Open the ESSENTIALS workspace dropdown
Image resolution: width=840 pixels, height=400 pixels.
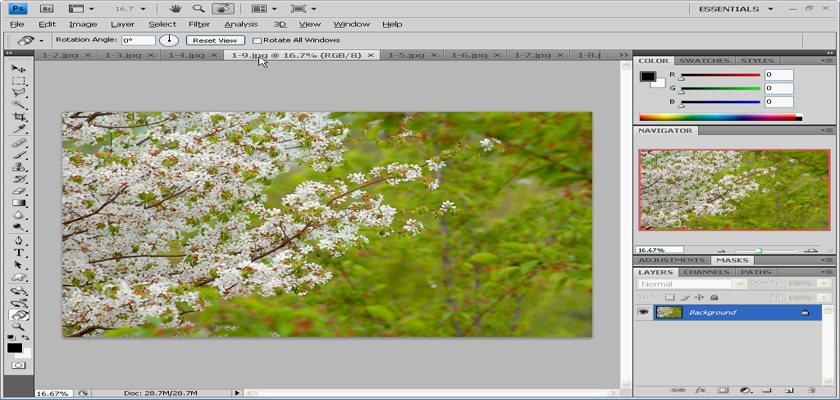tap(736, 9)
